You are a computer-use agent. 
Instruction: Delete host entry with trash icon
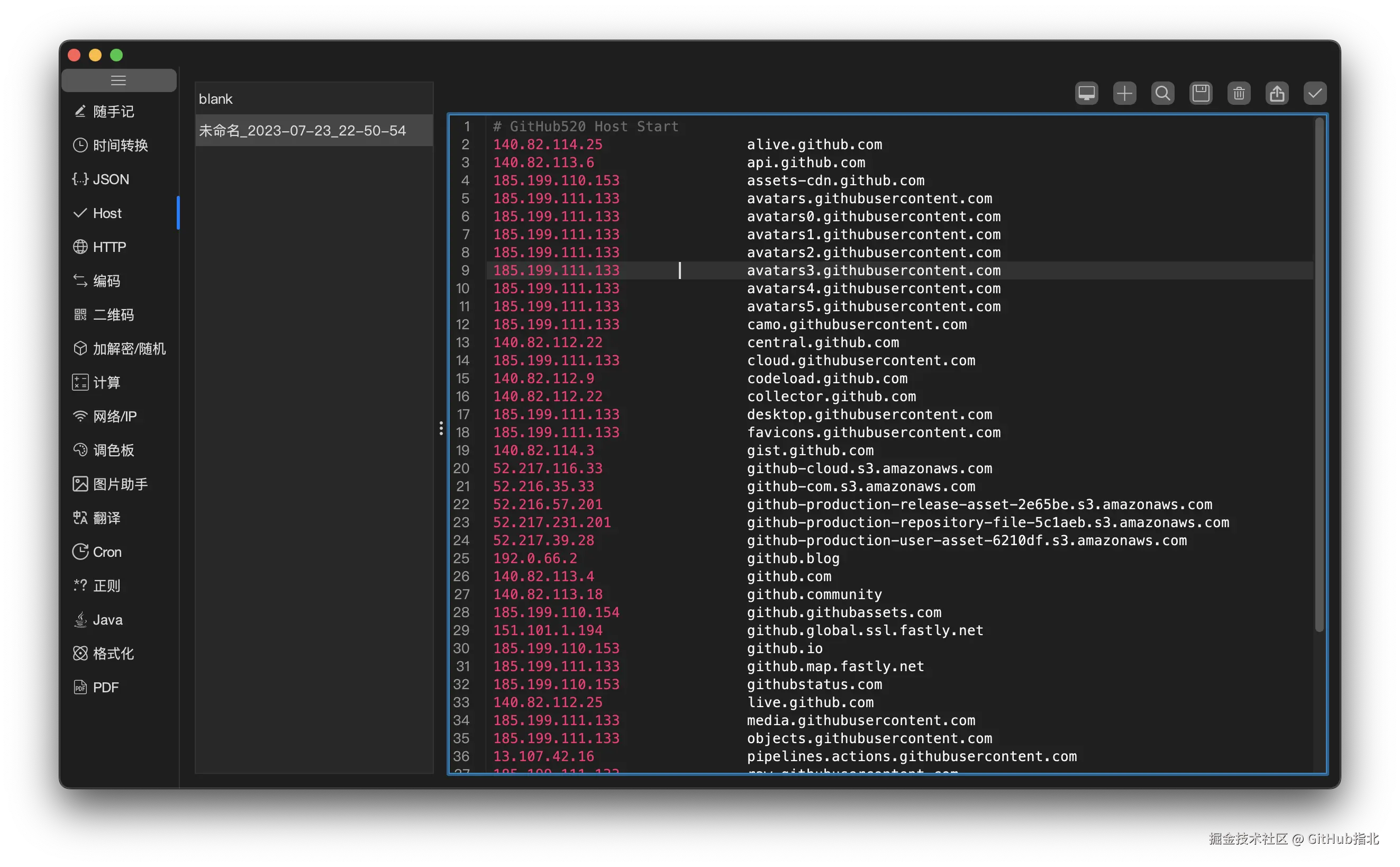(1239, 94)
